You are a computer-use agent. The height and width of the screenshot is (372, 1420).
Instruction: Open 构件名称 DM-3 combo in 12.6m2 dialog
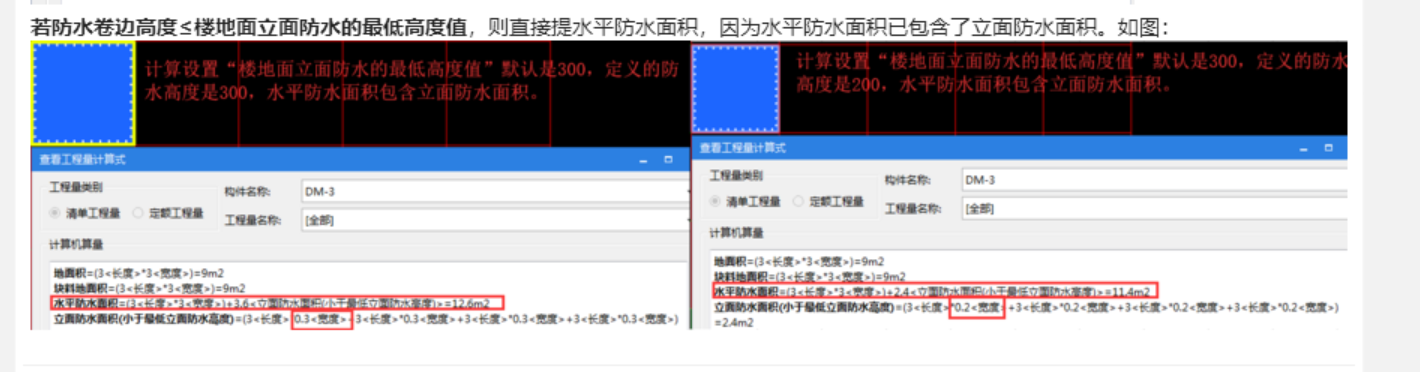pyautogui.click(x=495, y=190)
